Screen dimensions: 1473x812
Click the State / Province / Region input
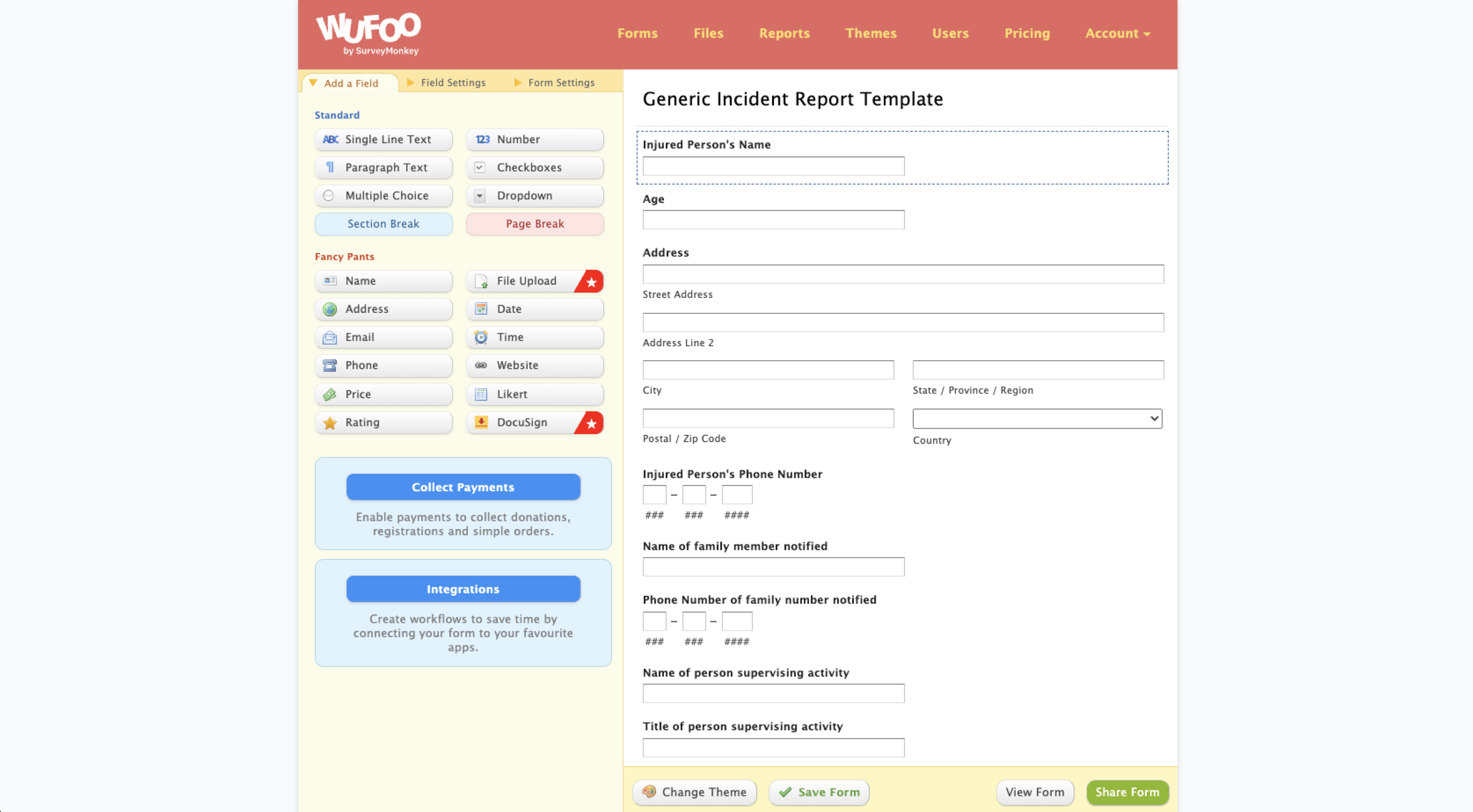[x=1038, y=370]
